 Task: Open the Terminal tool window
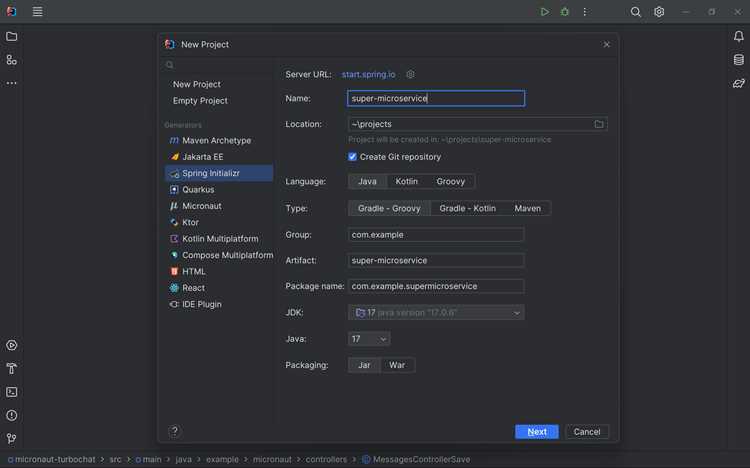[x=11, y=392]
